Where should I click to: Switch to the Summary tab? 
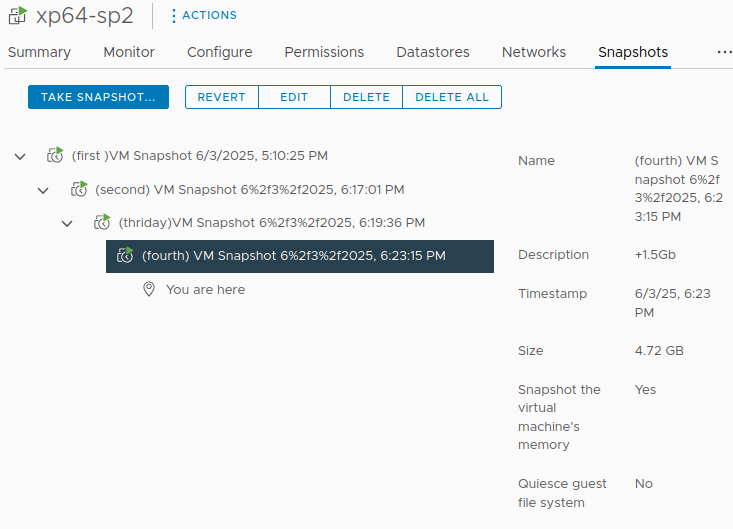point(39,52)
